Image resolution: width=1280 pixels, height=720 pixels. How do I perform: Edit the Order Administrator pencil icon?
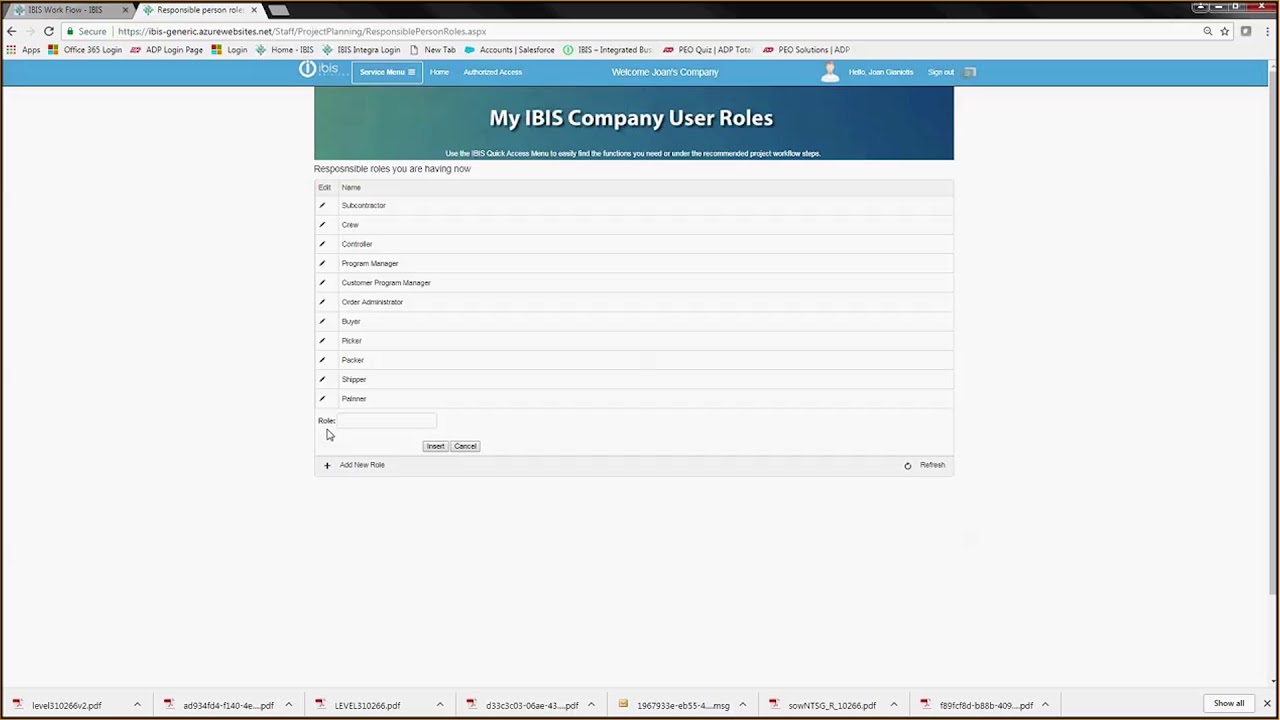pos(322,302)
